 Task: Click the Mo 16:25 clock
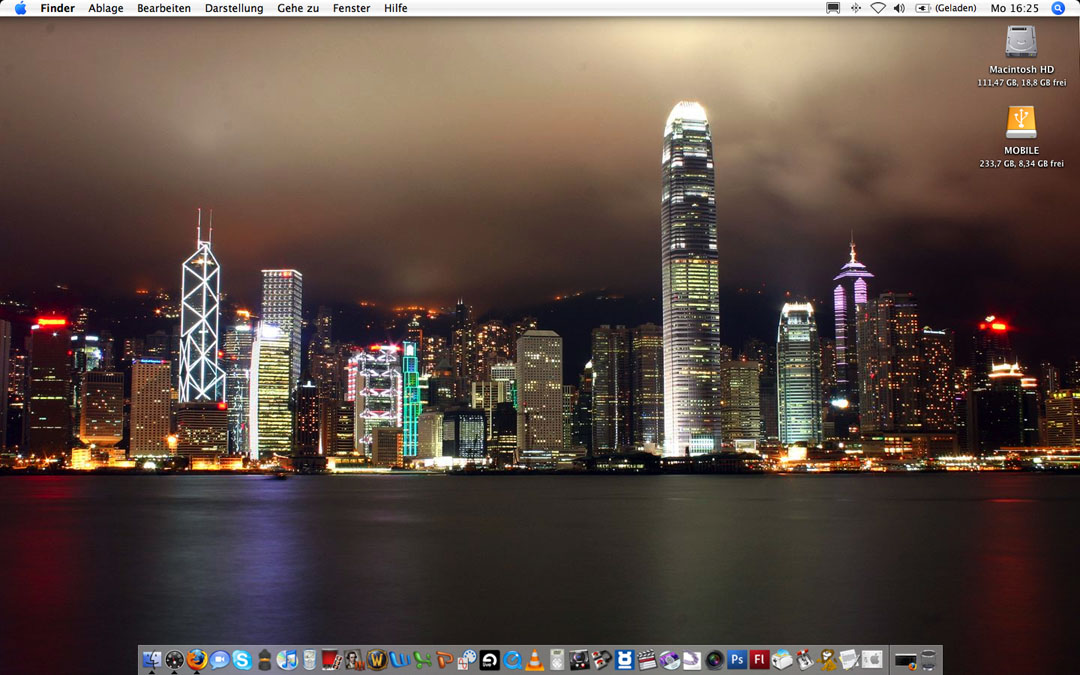pyautogui.click(x=1015, y=8)
